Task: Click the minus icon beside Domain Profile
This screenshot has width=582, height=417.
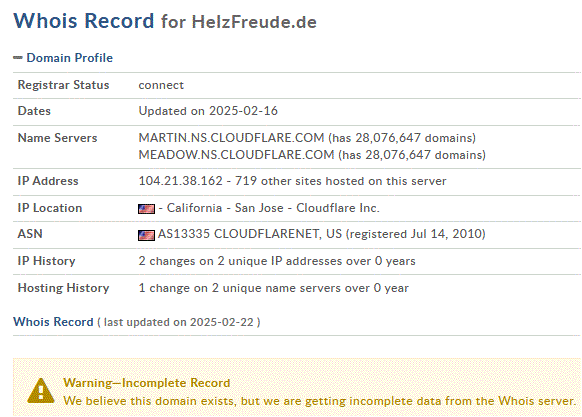Action: (18, 58)
